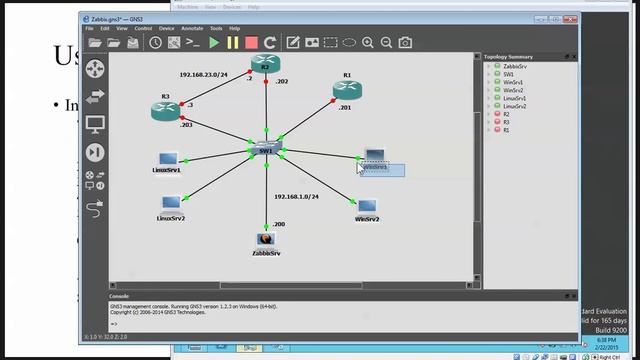Click the canvas vertical scrollbar
640x360 pixels.
(477, 166)
